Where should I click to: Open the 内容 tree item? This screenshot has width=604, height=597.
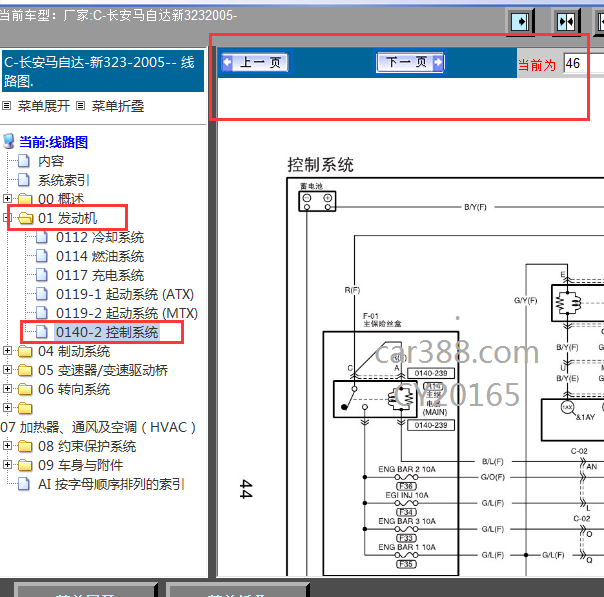(x=51, y=161)
